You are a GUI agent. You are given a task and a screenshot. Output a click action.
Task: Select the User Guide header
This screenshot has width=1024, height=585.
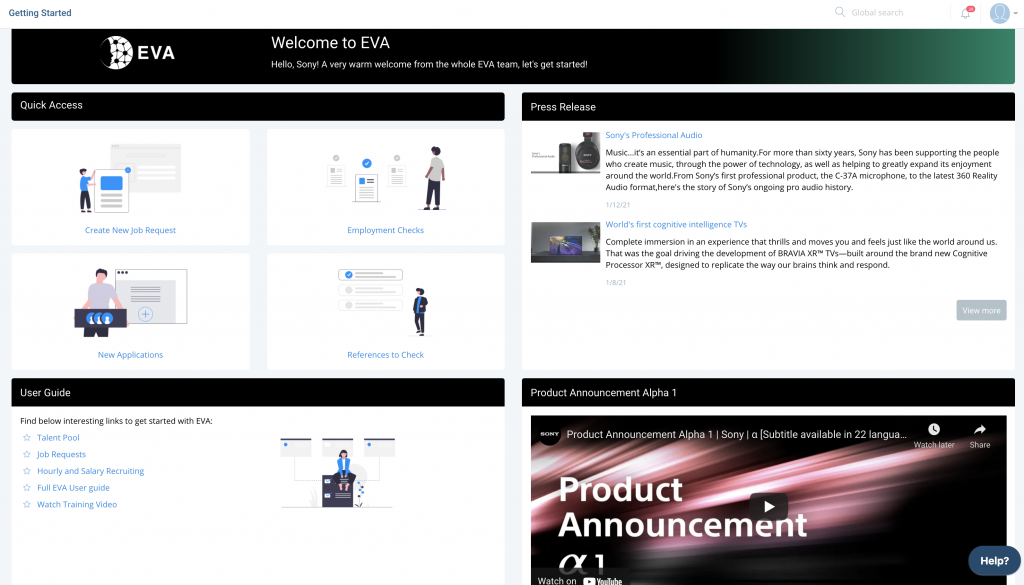point(258,392)
